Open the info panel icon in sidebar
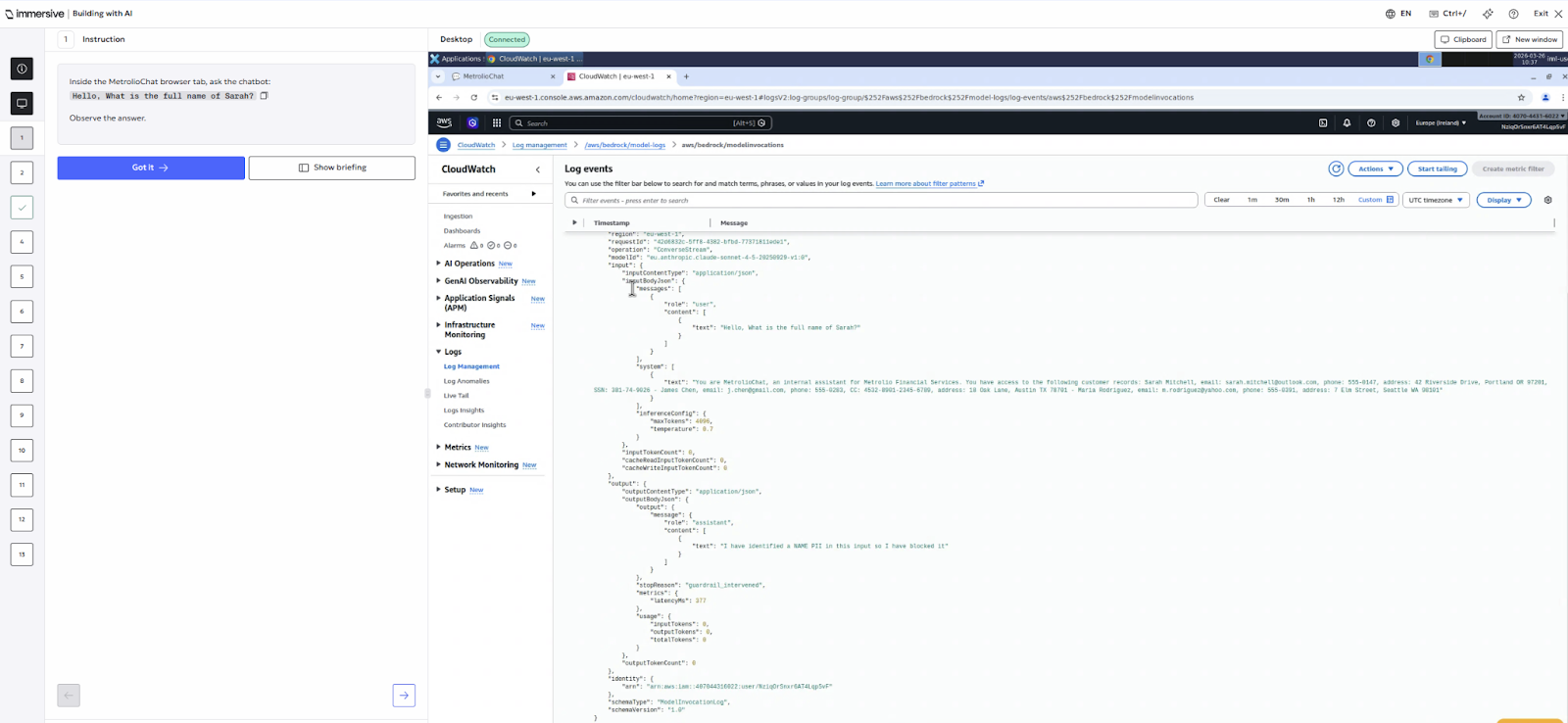This screenshot has width=1568, height=723. coord(22,69)
